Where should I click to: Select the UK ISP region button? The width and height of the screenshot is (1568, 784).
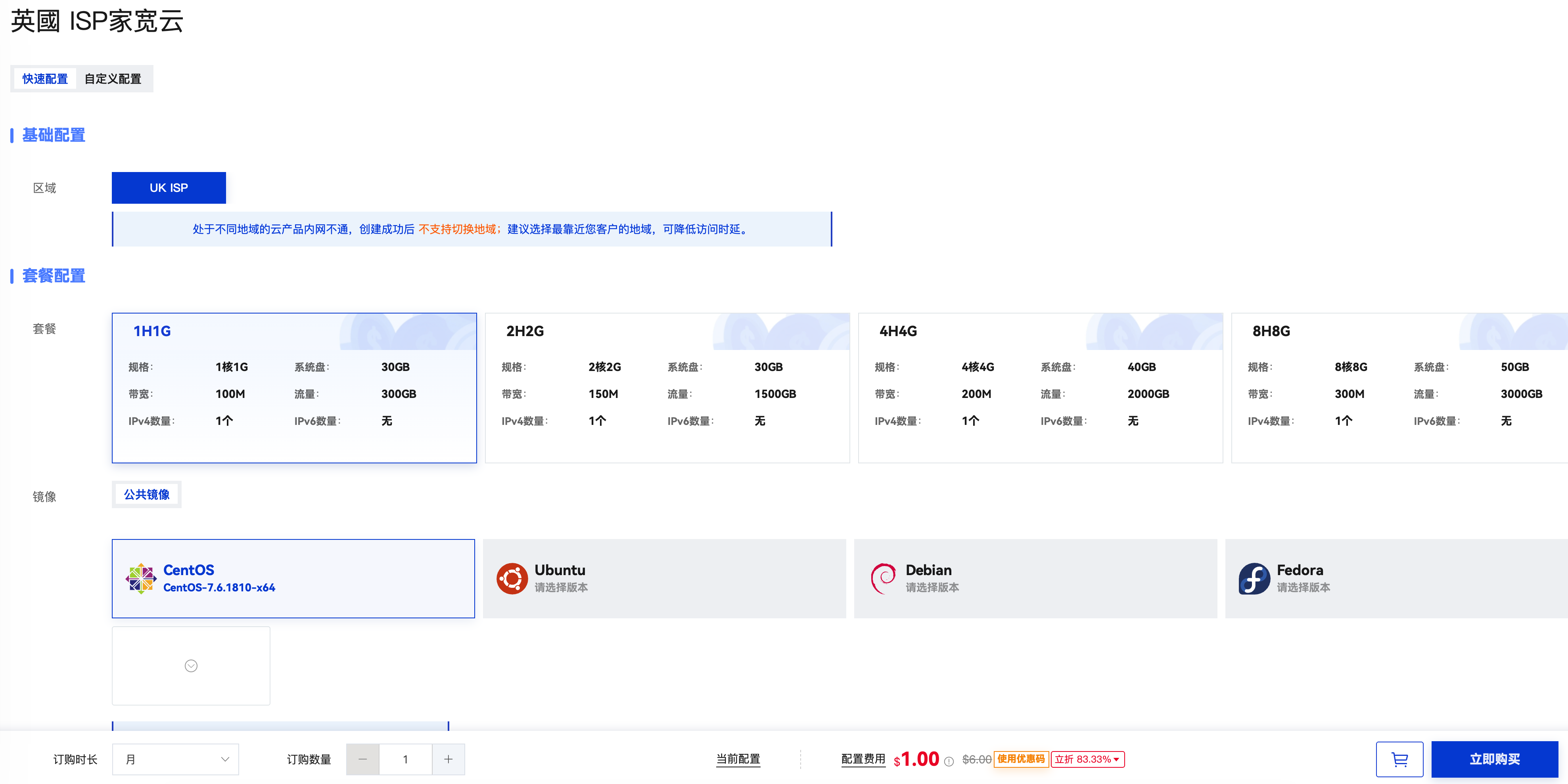point(169,188)
